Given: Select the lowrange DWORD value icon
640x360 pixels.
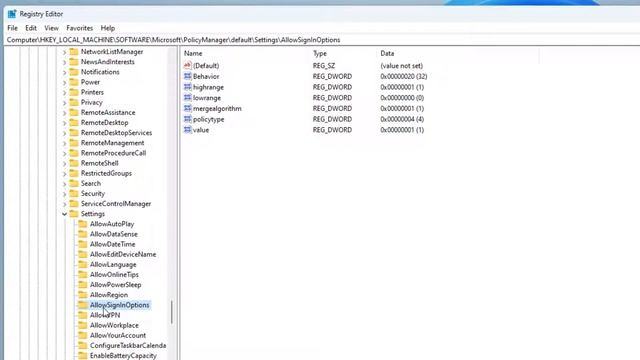Looking at the screenshot, I should click(x=187, y=98).
